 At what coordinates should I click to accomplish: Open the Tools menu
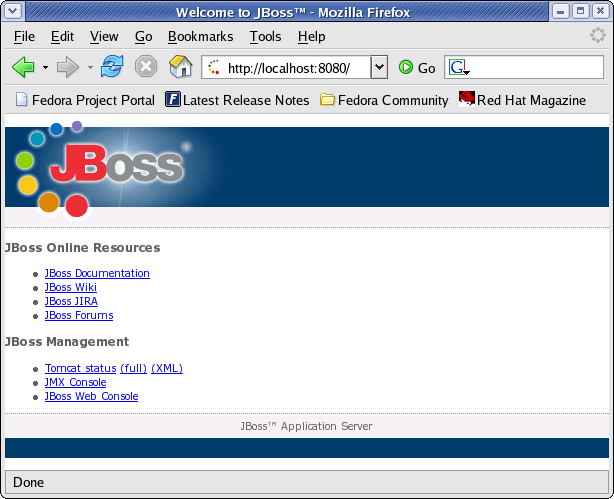point(265,36)
